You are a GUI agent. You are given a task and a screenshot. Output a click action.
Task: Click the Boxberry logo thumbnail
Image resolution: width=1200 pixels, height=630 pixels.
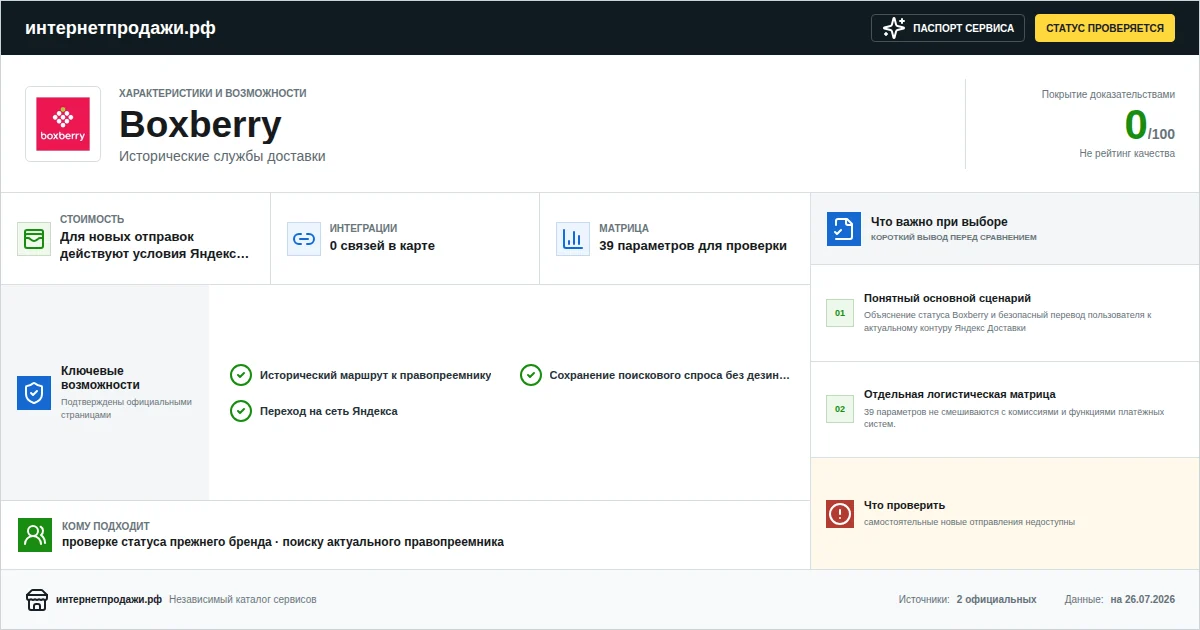click(63, 124)
